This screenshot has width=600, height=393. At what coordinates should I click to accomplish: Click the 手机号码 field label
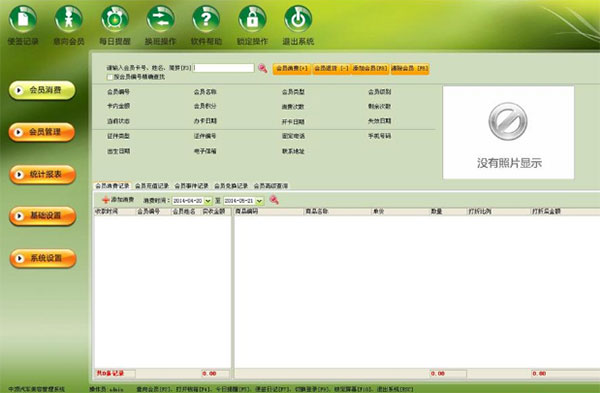click(380, 136)
